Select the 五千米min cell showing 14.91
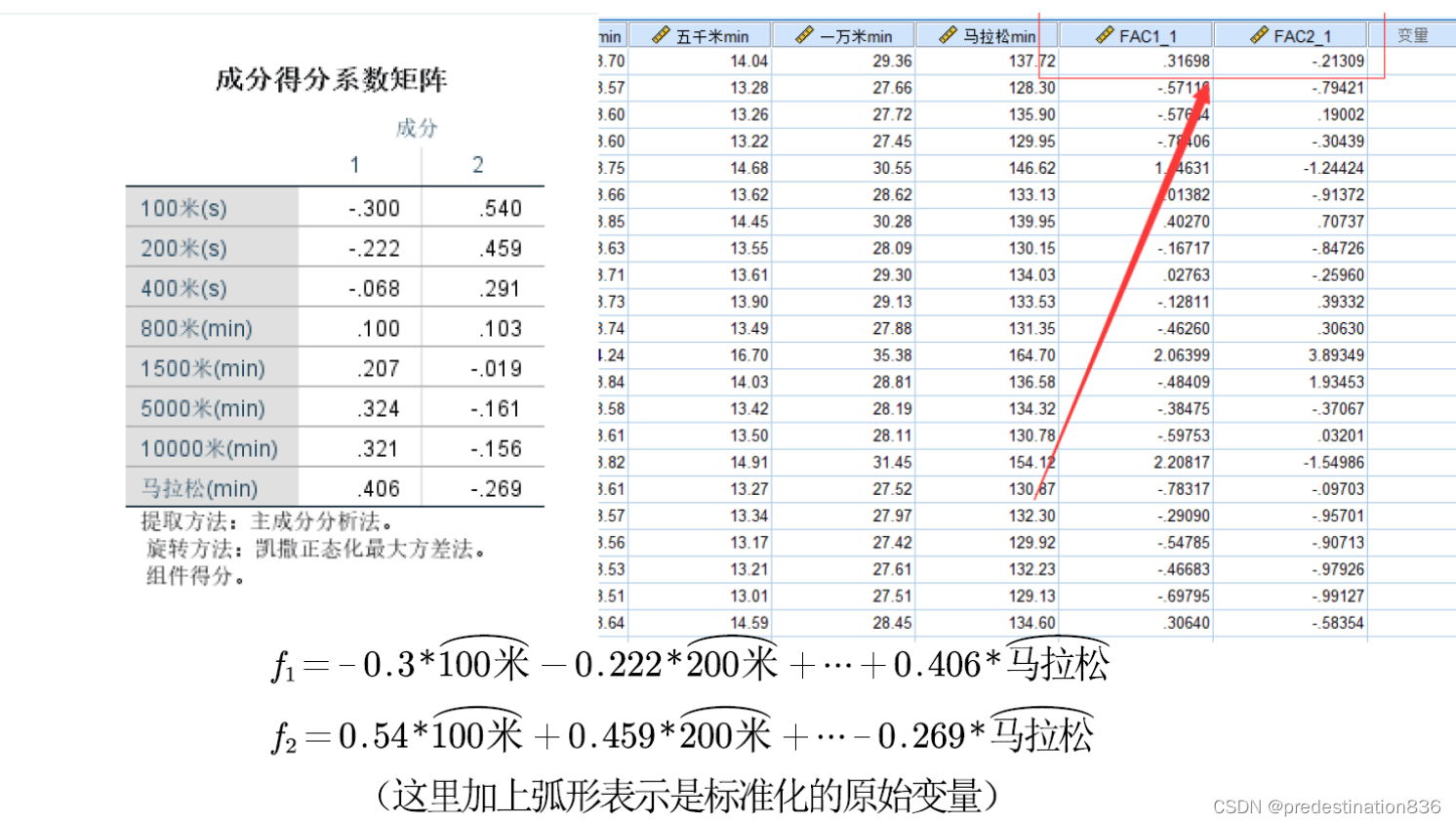 tap(700, 463)
